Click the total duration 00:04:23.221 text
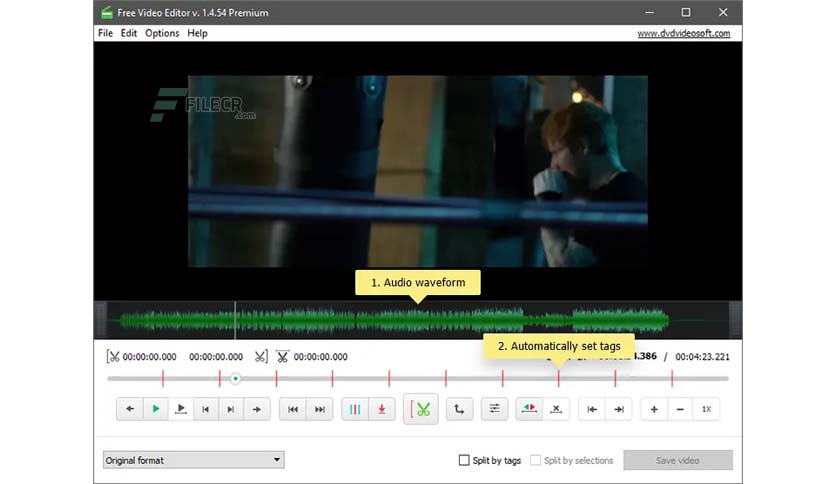 [x=702, y=357]
